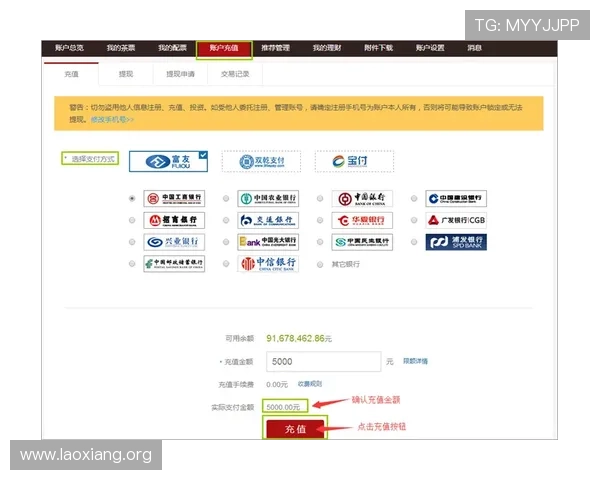Click the Bank of China logo
Image resolution: width=600 pixels, height=480 pixels.
click(361, 198)
